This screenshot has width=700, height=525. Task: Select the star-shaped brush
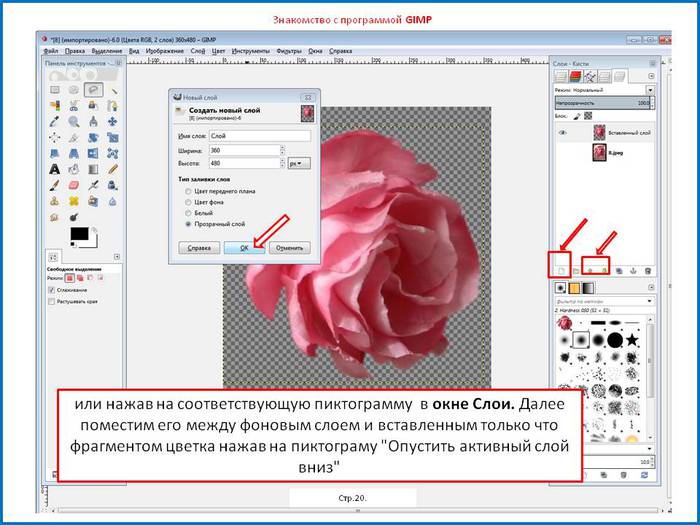point(632,341)
